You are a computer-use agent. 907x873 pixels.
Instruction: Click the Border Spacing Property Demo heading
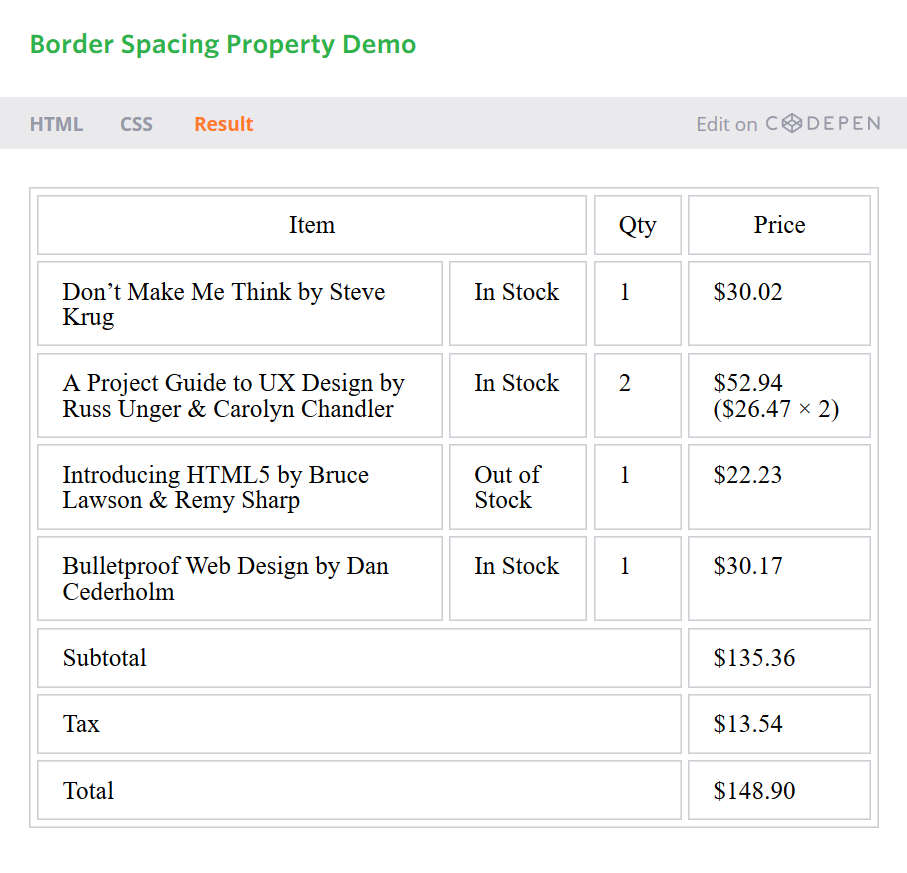pyautogui.click(x=222, y=45)
